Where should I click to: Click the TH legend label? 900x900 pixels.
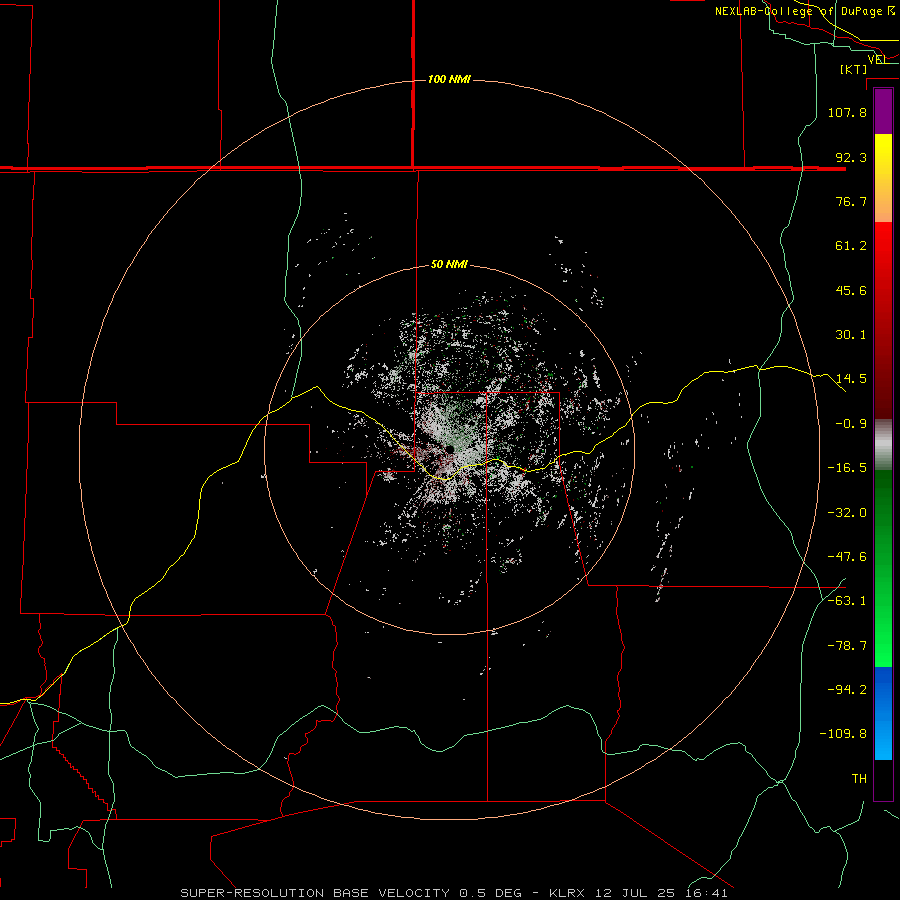coord(859,779)
